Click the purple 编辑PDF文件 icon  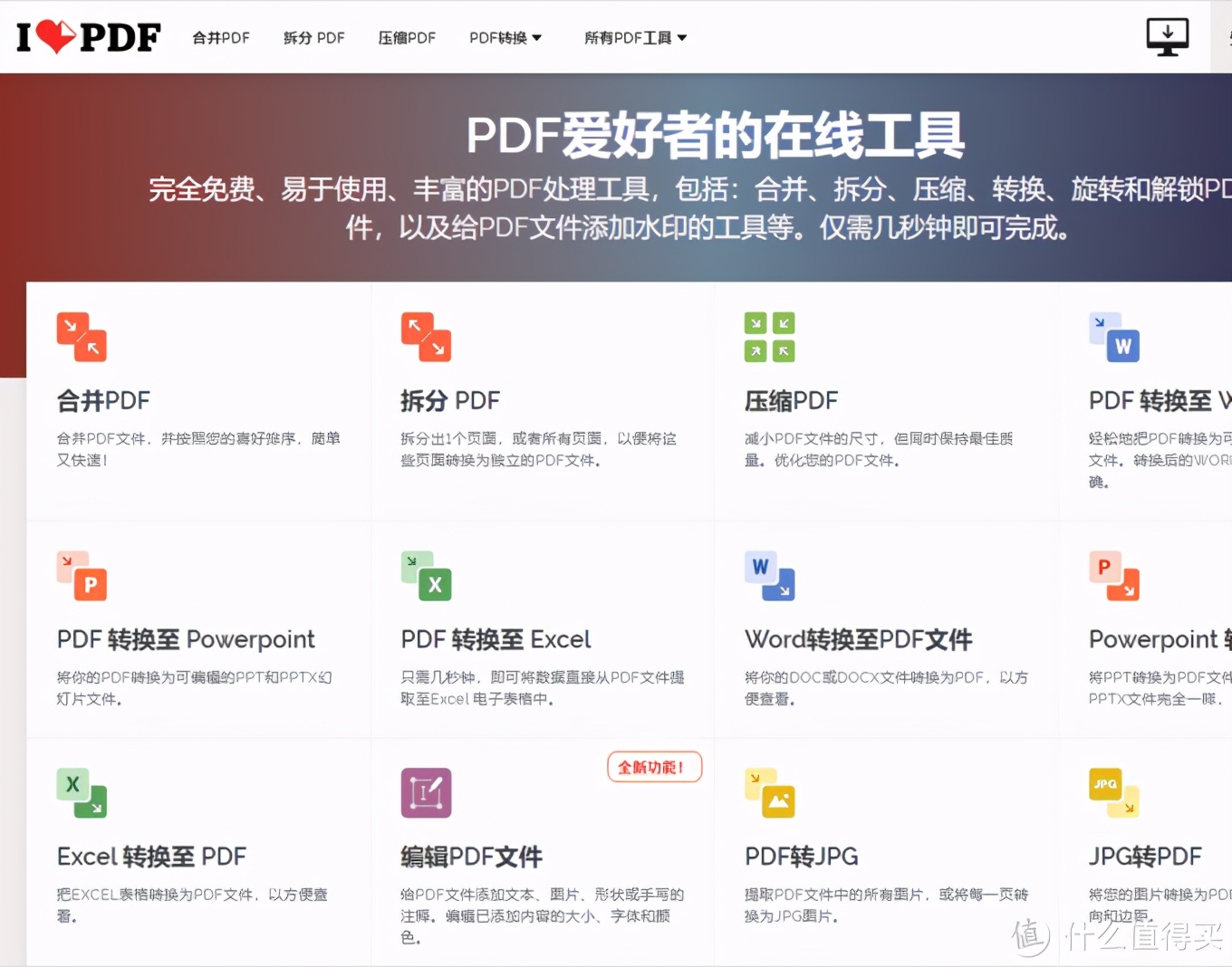(x=426, y=793)
